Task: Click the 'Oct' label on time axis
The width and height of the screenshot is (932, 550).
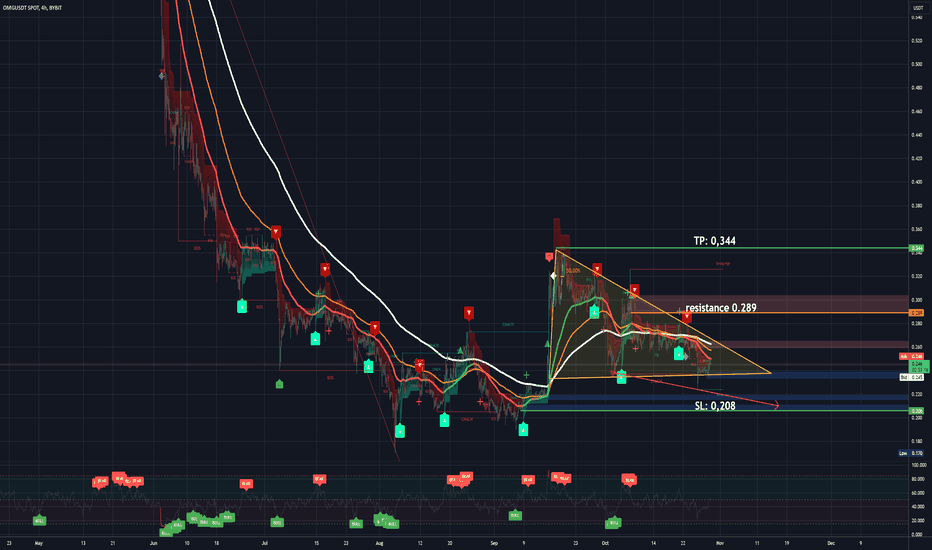Action: (x=605, y=543)
